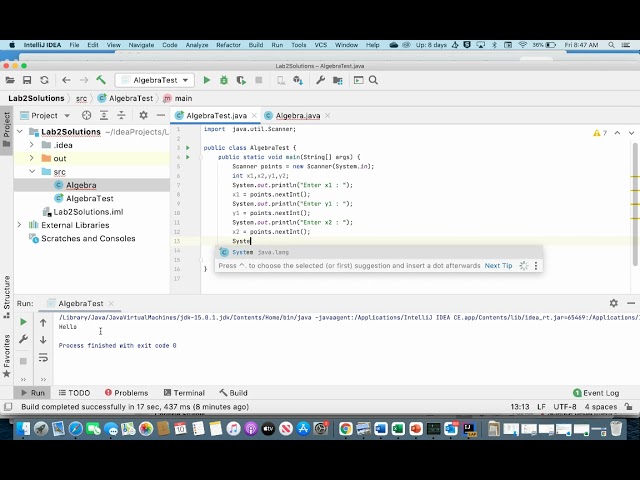Open the AlgebraTest run configuration dropdown
The height and width of the screenshot is (480, 640).
point(154,80)
